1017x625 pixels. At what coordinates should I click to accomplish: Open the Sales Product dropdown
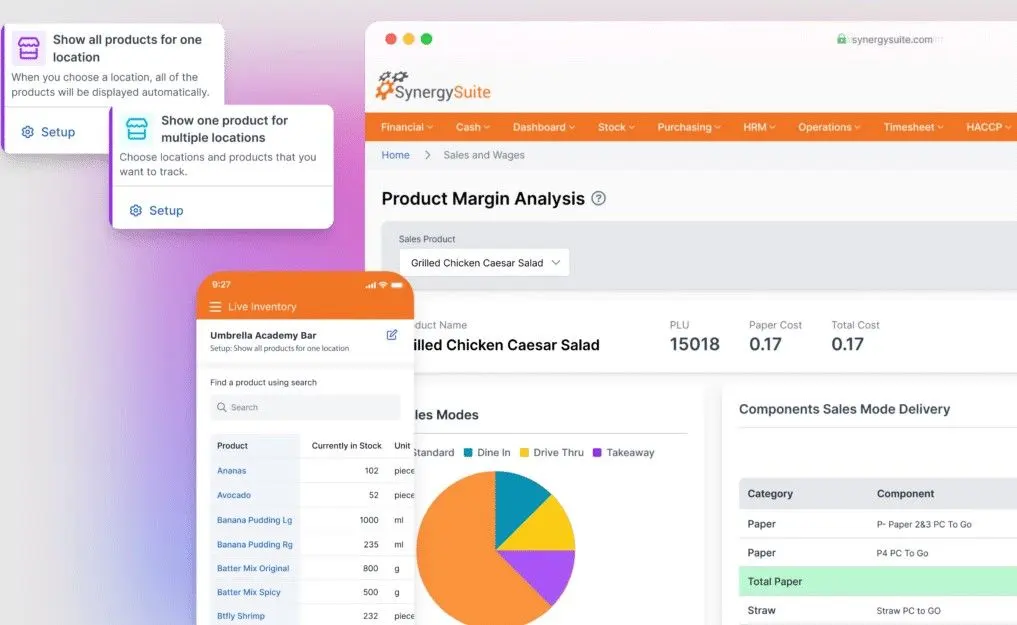(x=485, y=263)
